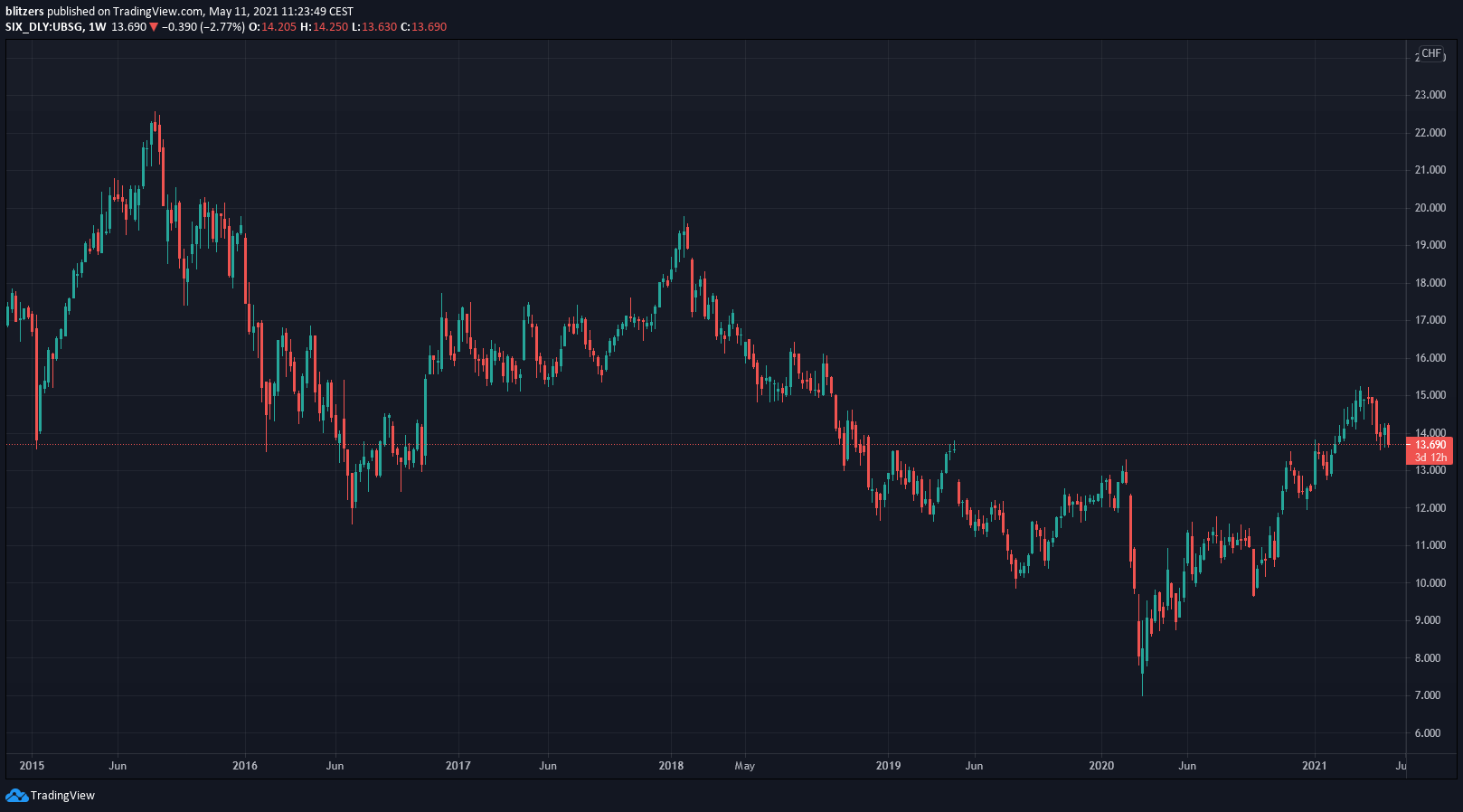1463x812 pixels.
Task: Click the open value O:14.205
Action: pos(273,27)
